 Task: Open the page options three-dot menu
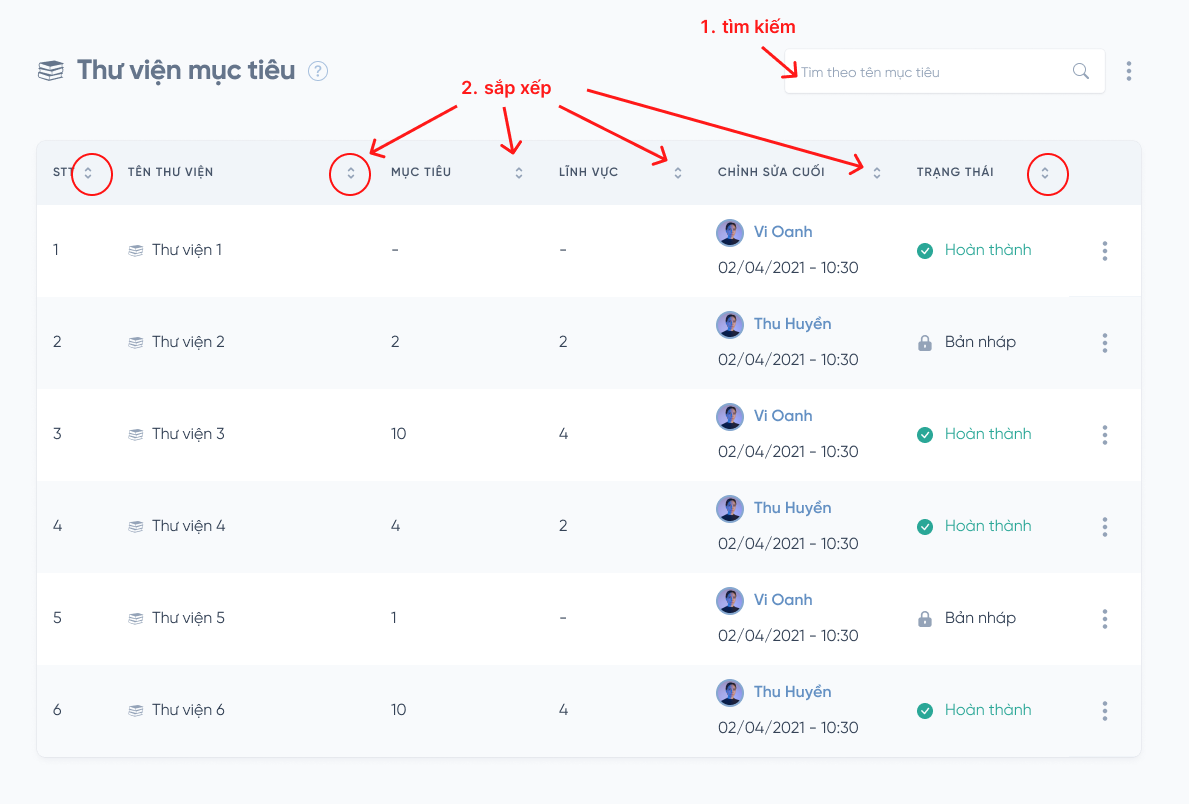tap(1129, 71)
